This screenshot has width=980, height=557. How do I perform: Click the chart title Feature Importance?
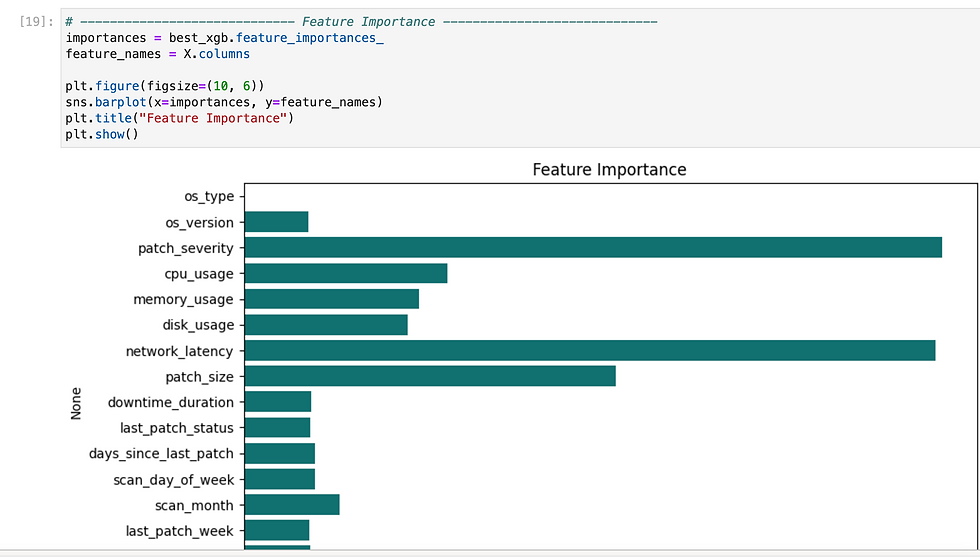tap(609, 170)
